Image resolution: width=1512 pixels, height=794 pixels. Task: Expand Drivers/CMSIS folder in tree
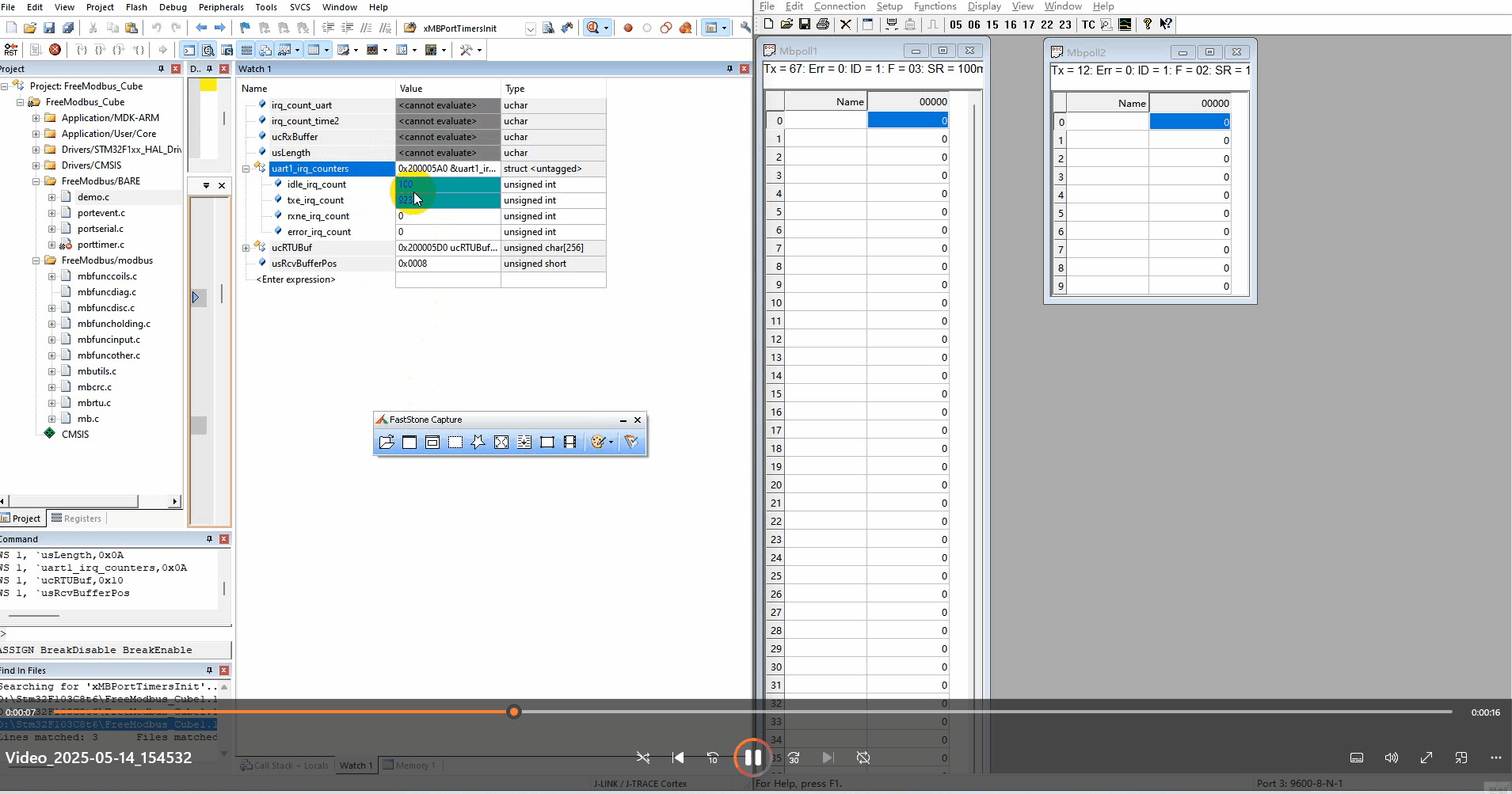[x=36, y=165]
